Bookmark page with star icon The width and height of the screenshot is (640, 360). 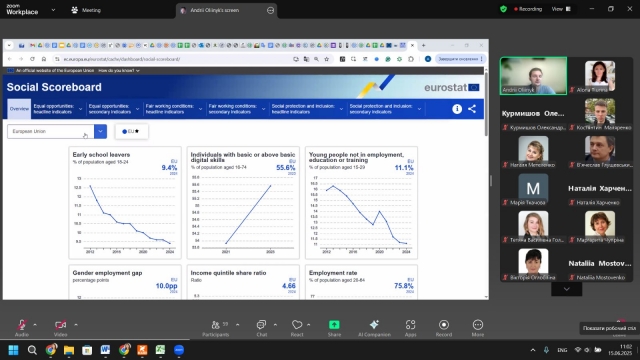click(x=327, y=59)
